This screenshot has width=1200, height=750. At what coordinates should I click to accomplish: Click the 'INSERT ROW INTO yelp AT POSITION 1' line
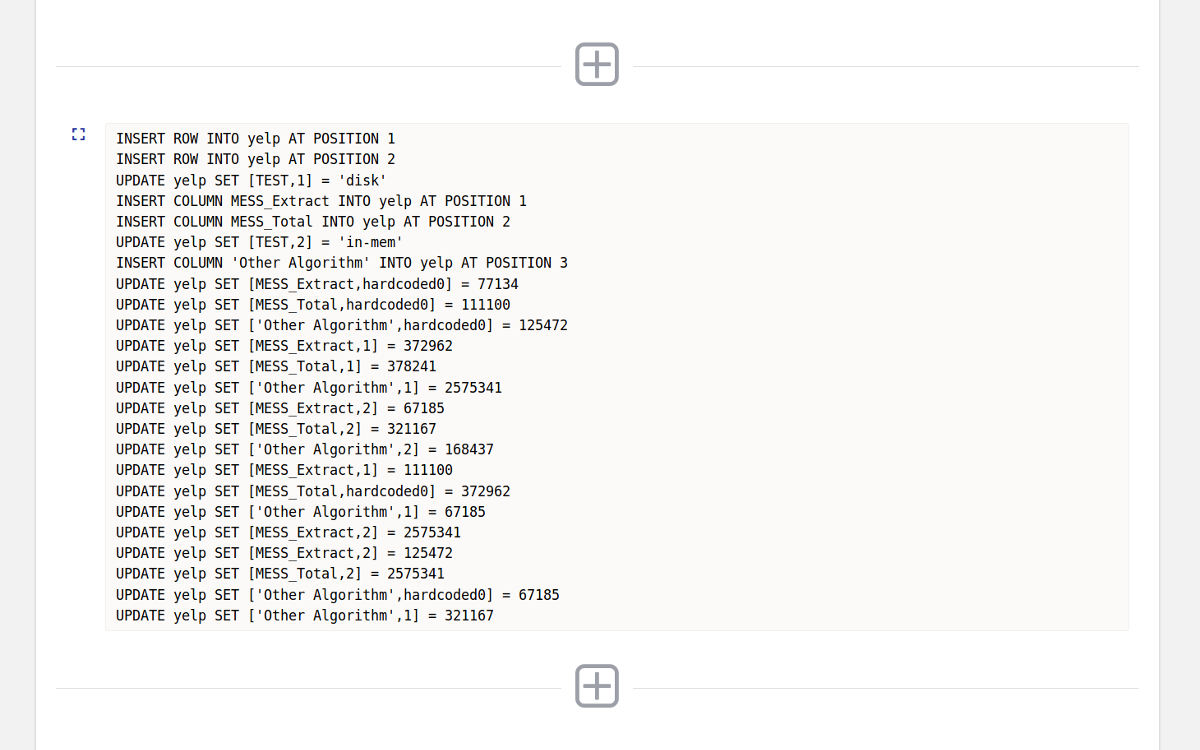(255, 139)
